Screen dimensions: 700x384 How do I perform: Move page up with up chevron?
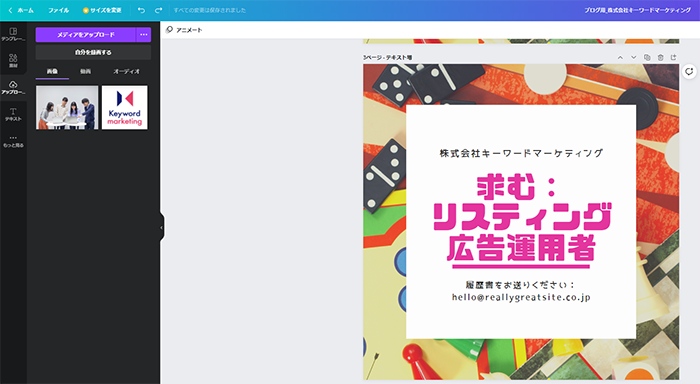tap(620, 57)
